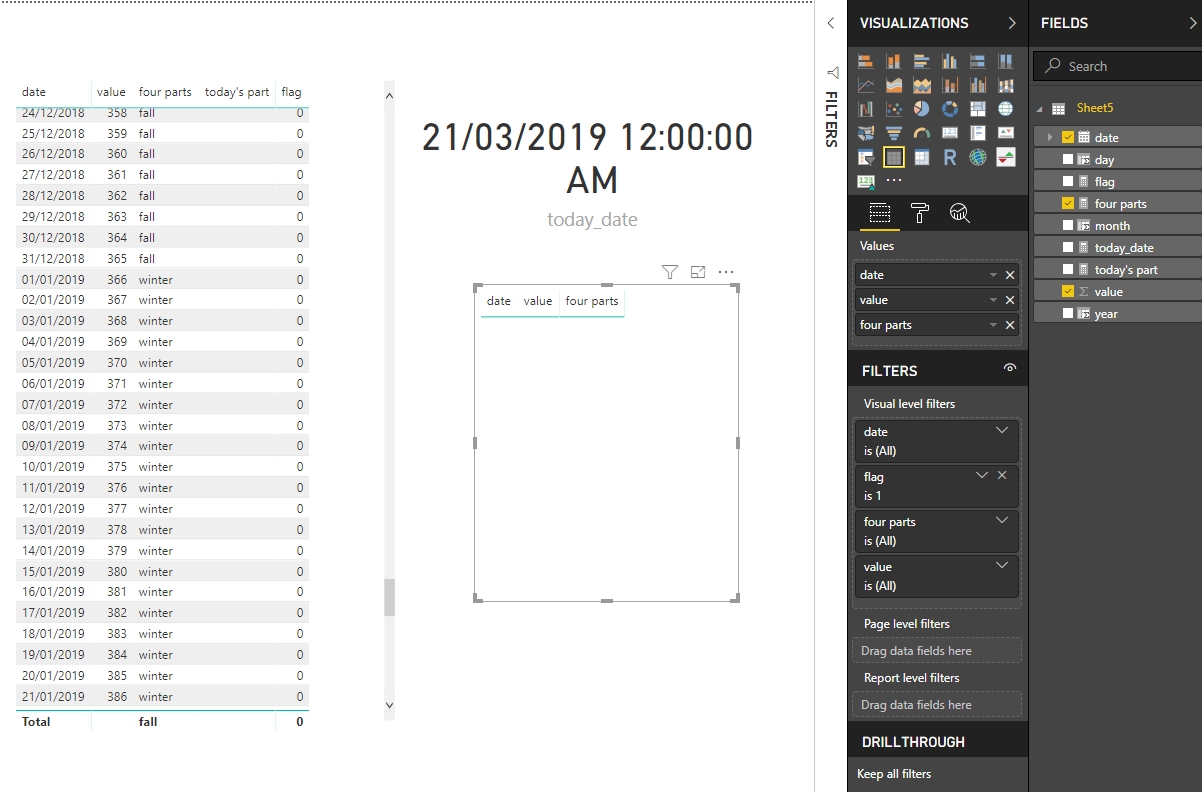Sort the table by today's part column header
Image resolution: width=1202 pixels, height=792 pixels.
point(237,92)
